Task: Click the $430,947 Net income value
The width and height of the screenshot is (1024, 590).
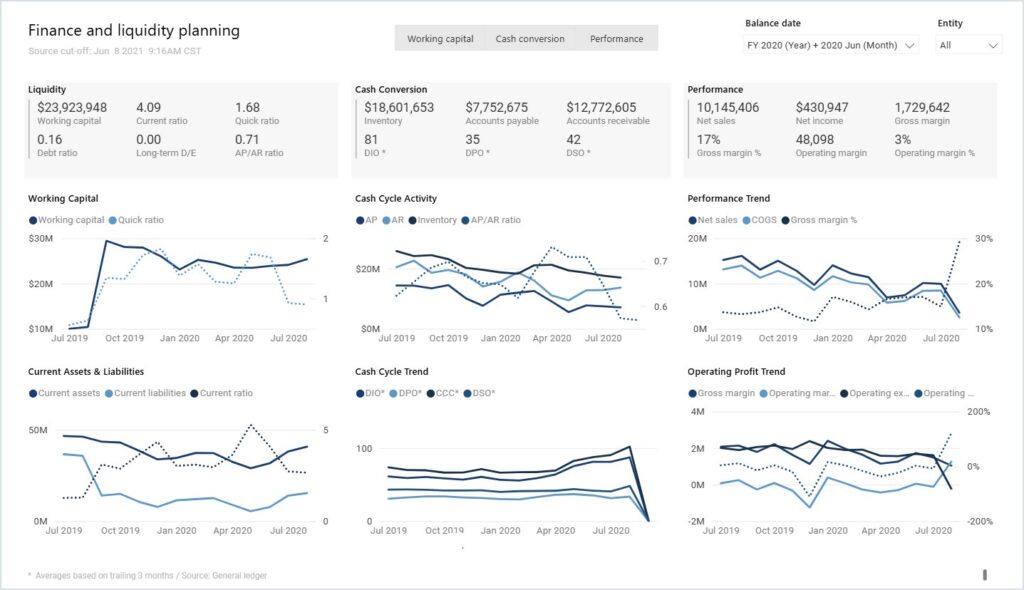Action: [x=822, y=108]
